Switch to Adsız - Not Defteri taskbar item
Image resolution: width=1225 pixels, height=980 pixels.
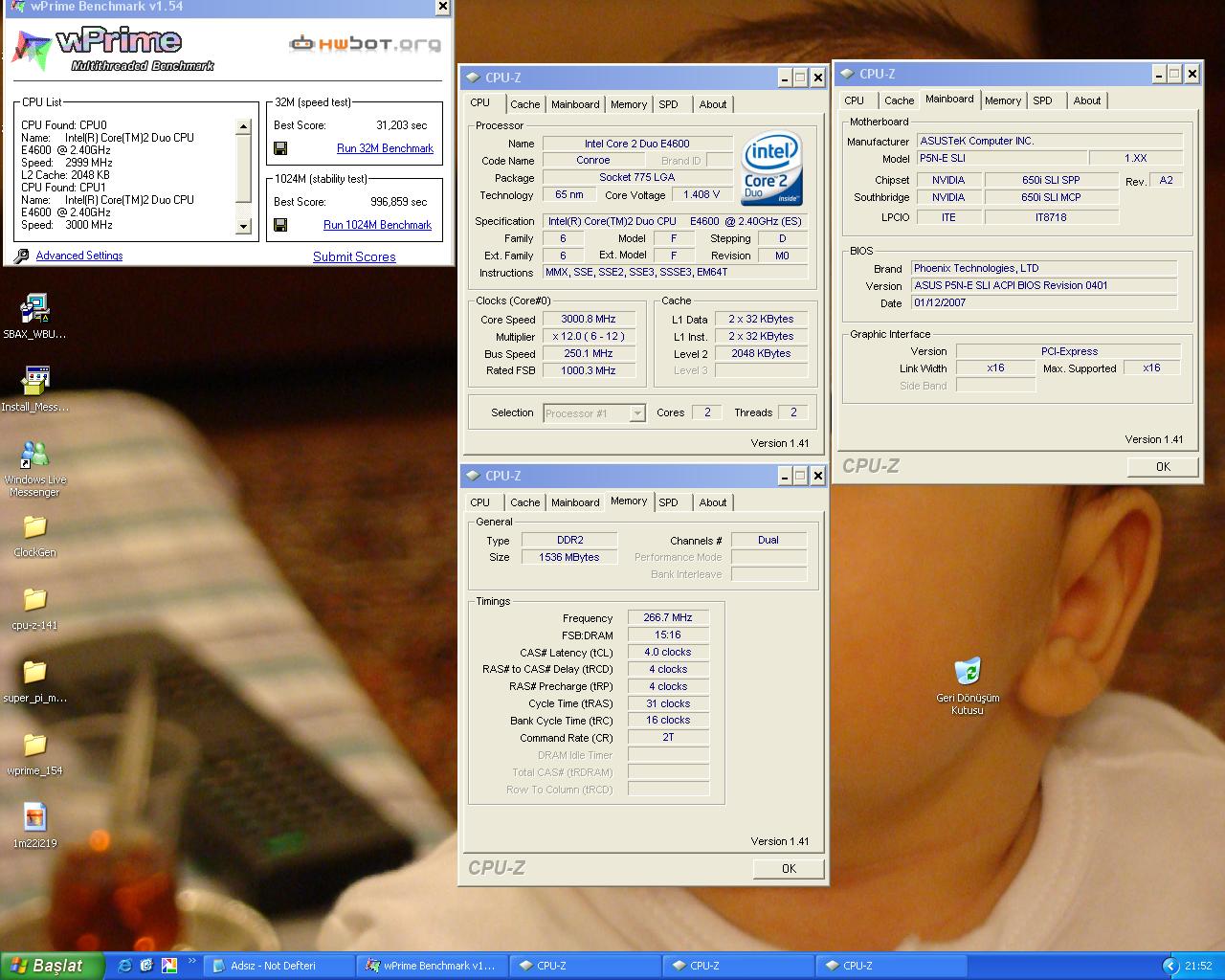(279, 966)
